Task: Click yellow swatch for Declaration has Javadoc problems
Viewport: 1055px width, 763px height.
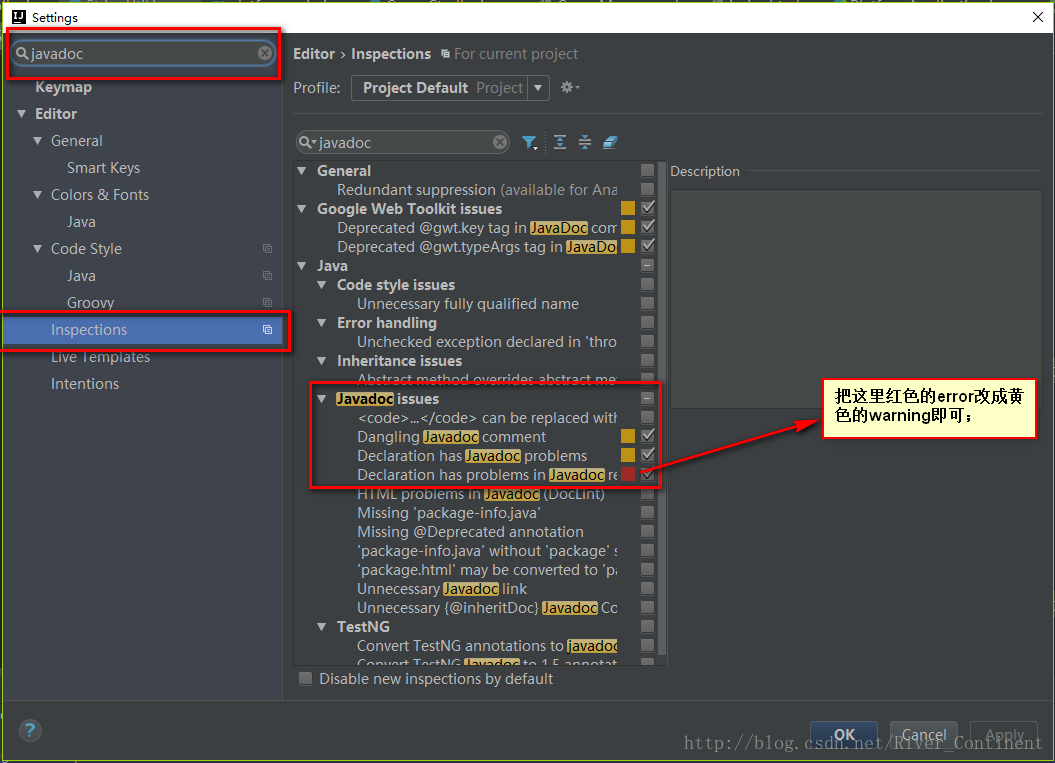Action: 628,455
